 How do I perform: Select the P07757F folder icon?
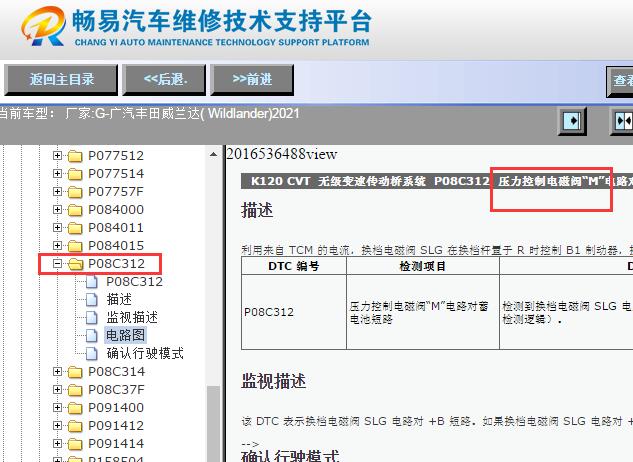click(x=75, y=192)
